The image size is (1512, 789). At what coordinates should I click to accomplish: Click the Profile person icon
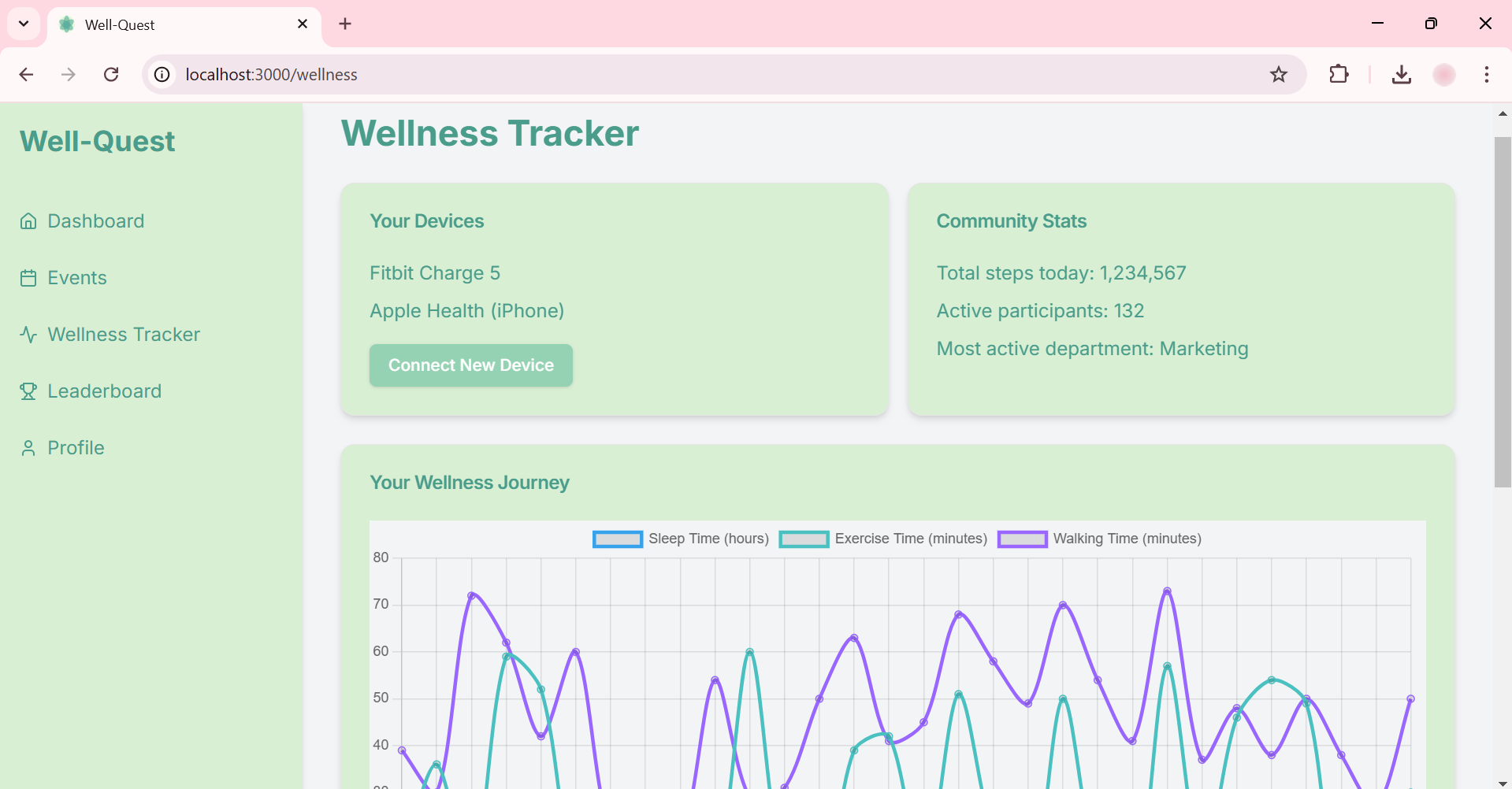(x=28, y=448)
